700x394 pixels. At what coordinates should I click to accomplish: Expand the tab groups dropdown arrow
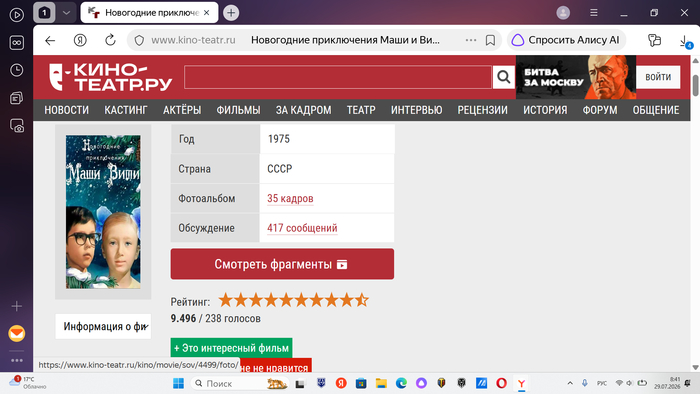66,12
